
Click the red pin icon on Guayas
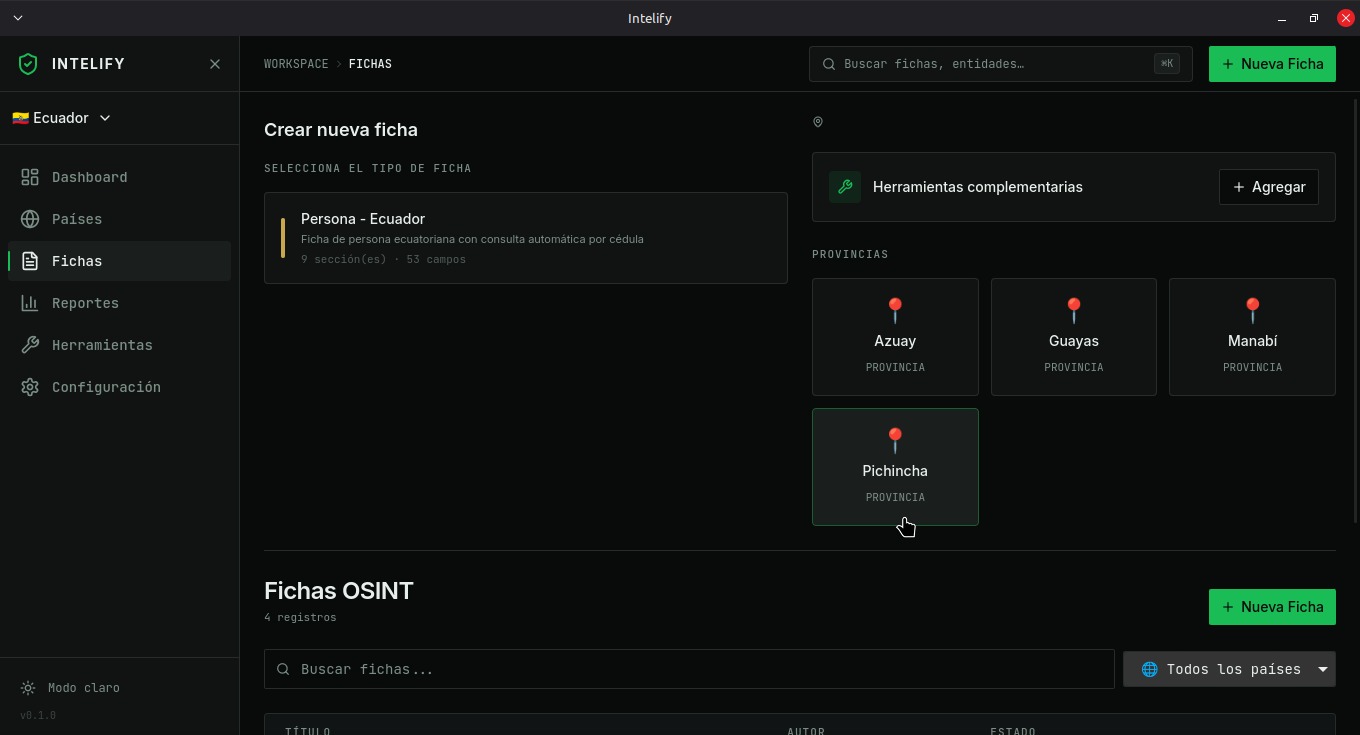click(x=1074, y=310)
